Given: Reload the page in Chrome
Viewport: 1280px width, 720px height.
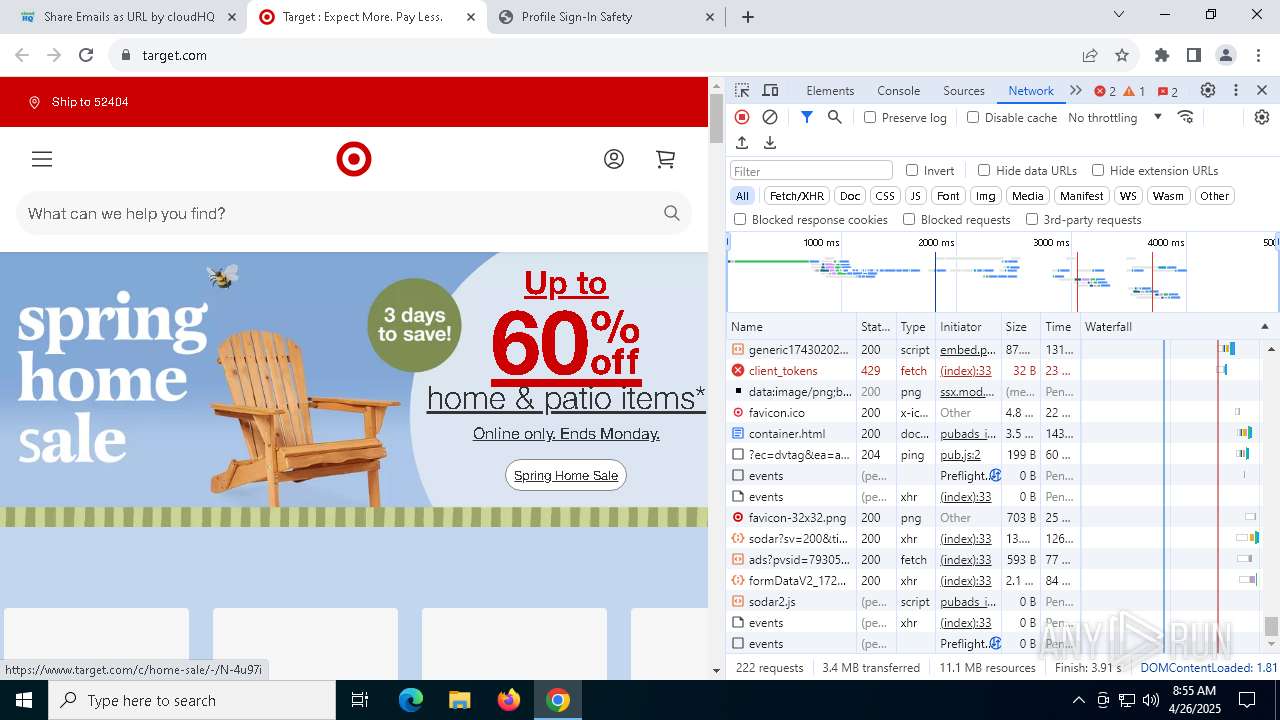Looking at the screenshot, I should point(86,55).
